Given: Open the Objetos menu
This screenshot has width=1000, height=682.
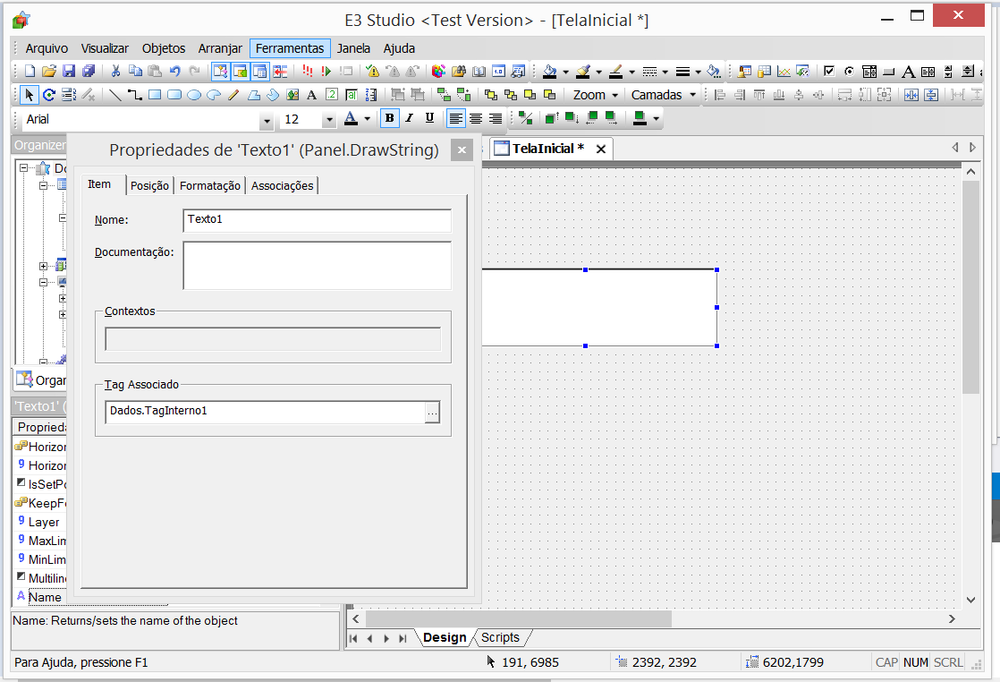Looking at the screenshot, I should [163, 48].
